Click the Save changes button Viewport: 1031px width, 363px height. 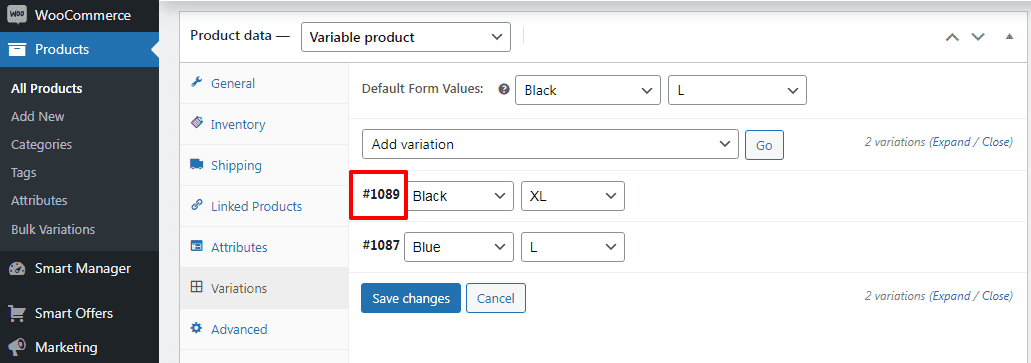411,298
